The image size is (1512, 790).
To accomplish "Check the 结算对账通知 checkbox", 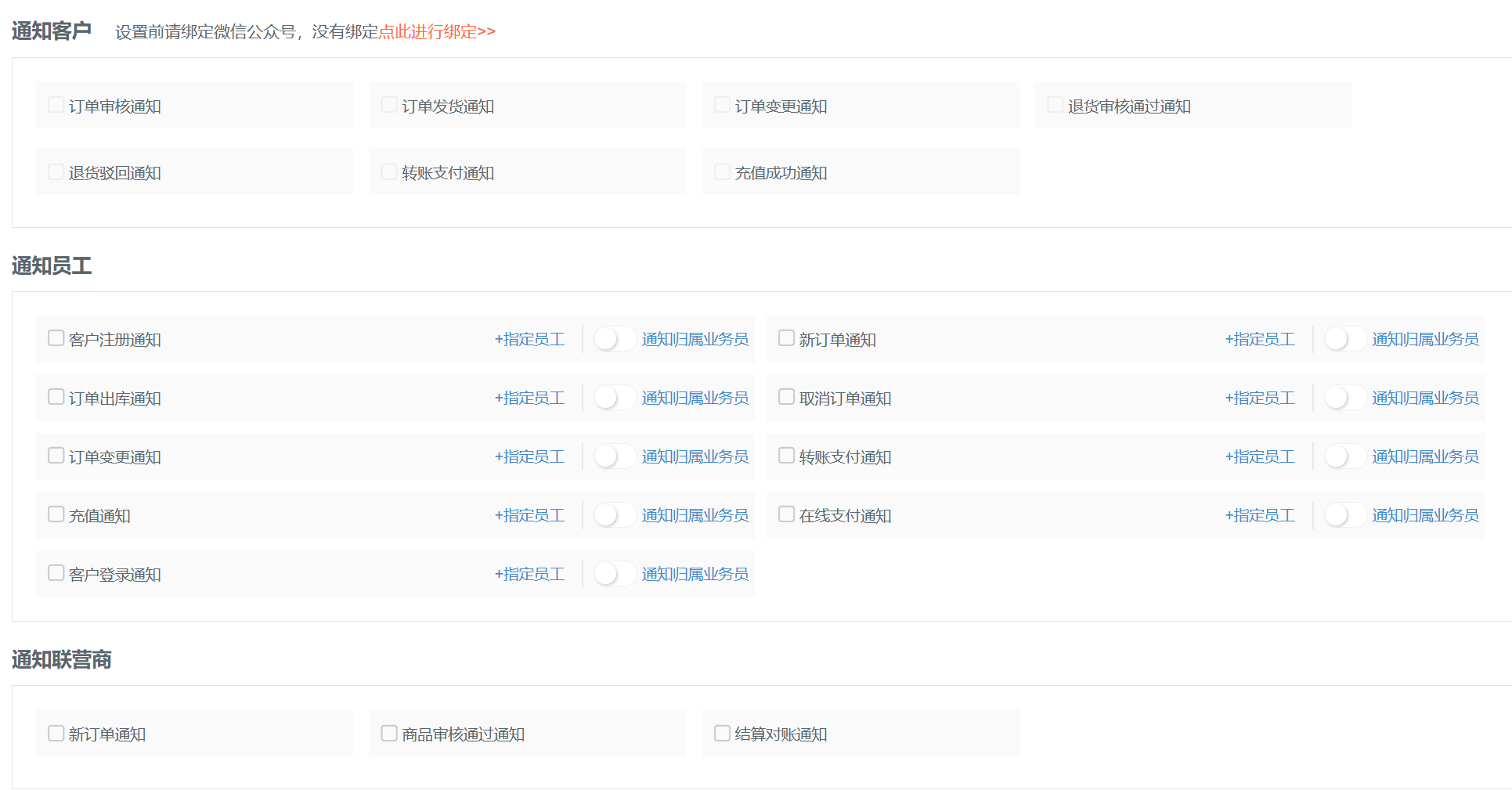I will click(x=723, y=734).
